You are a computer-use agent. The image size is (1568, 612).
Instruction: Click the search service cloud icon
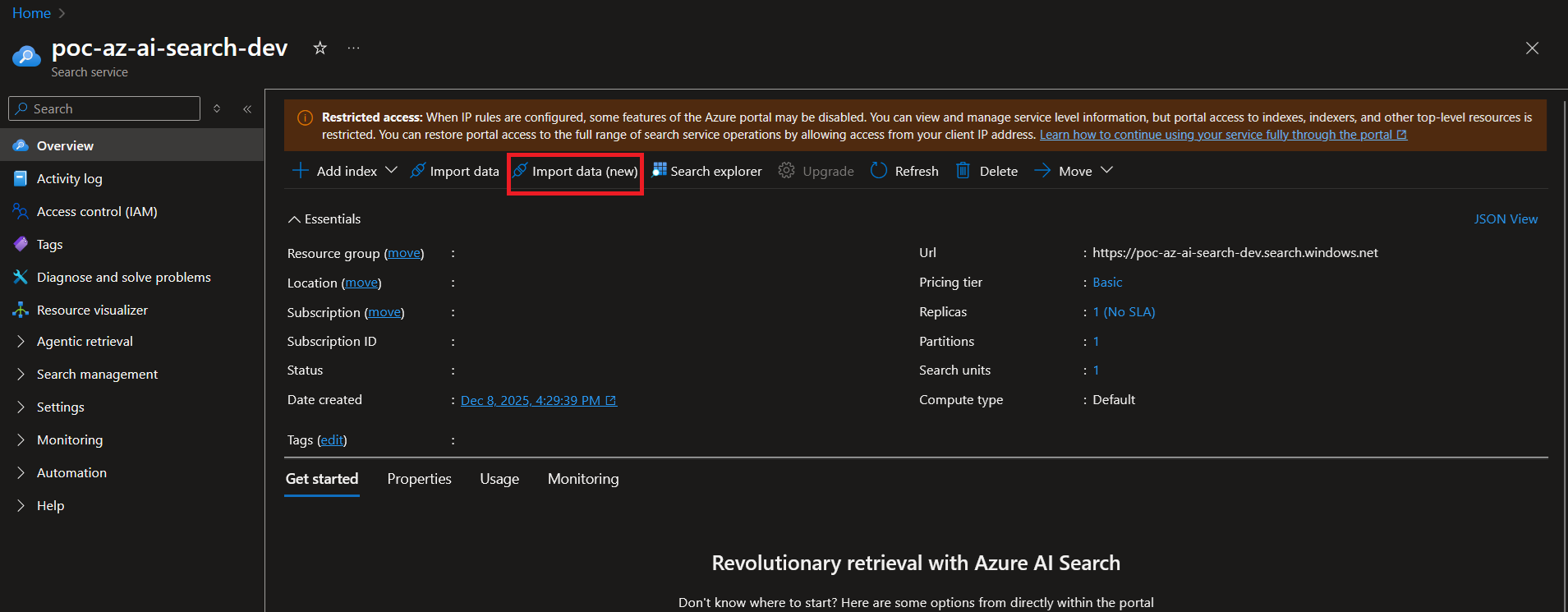click(26, 56)
